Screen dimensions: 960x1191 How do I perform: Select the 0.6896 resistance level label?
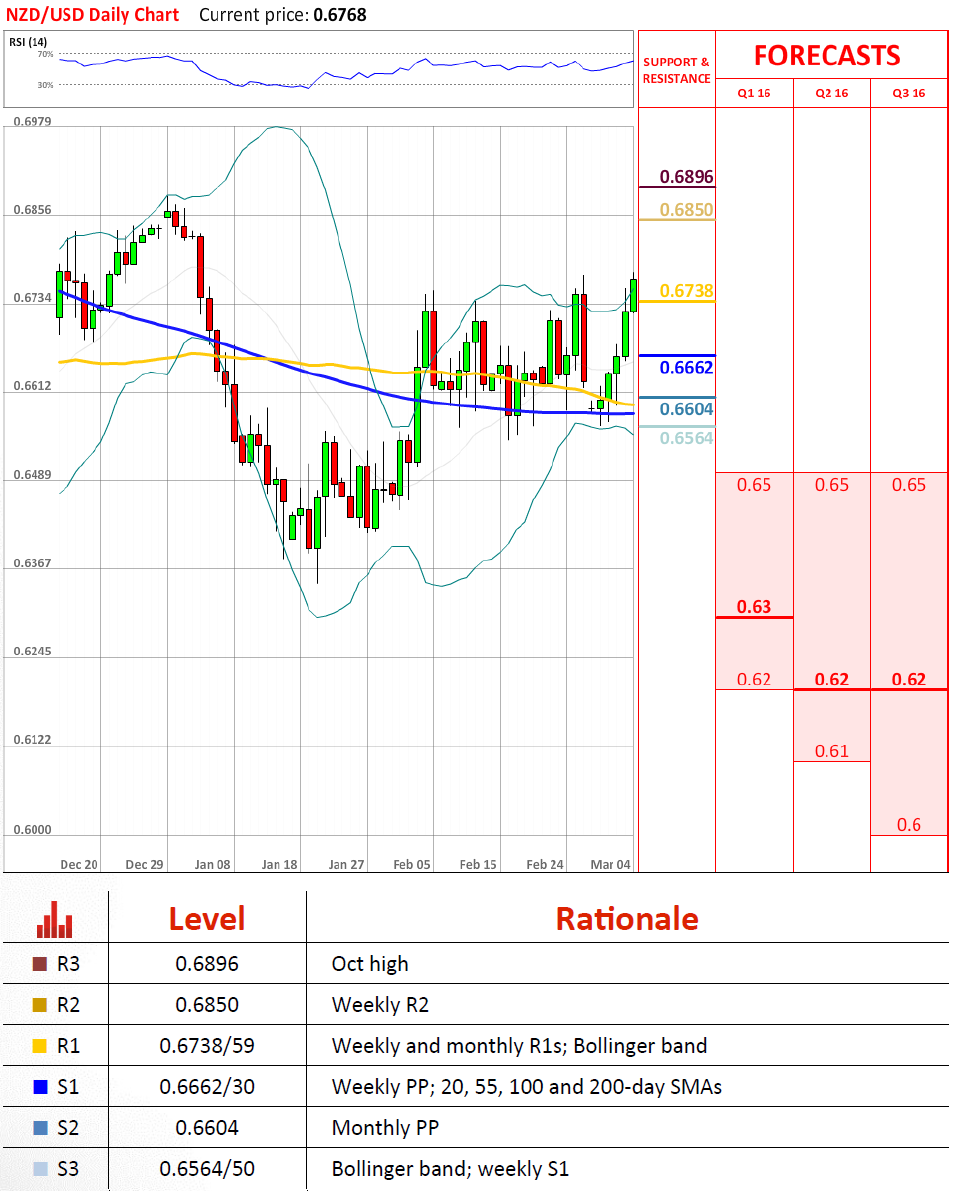point(687,177)
